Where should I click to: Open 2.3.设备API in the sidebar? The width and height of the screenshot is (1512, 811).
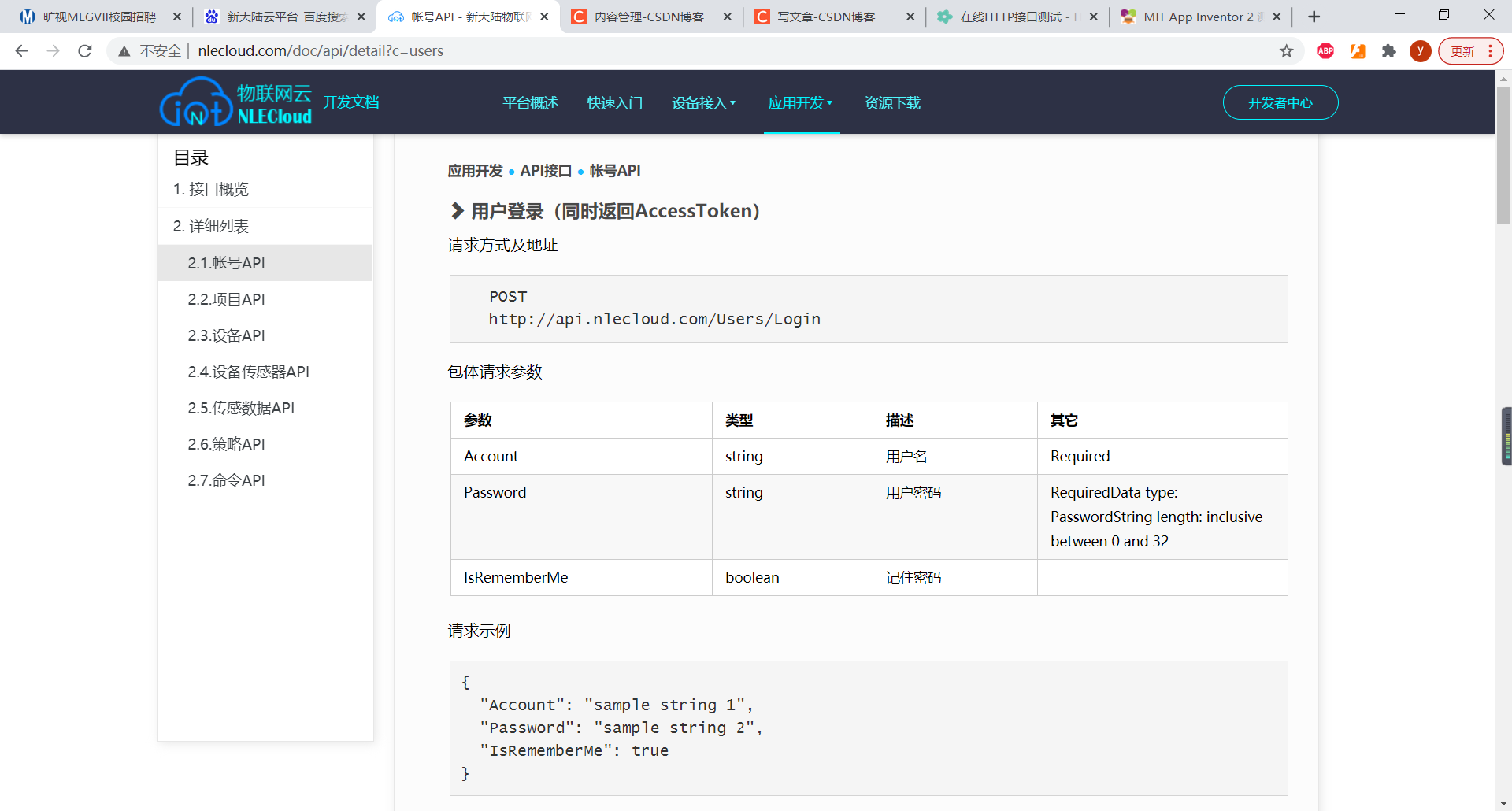265,335
